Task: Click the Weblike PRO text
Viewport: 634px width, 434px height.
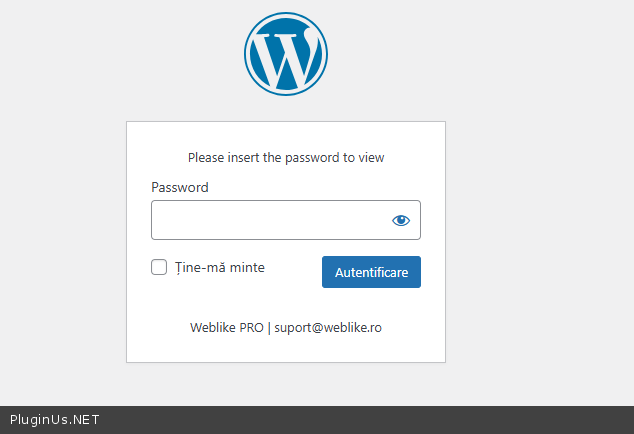Action: 227,327
